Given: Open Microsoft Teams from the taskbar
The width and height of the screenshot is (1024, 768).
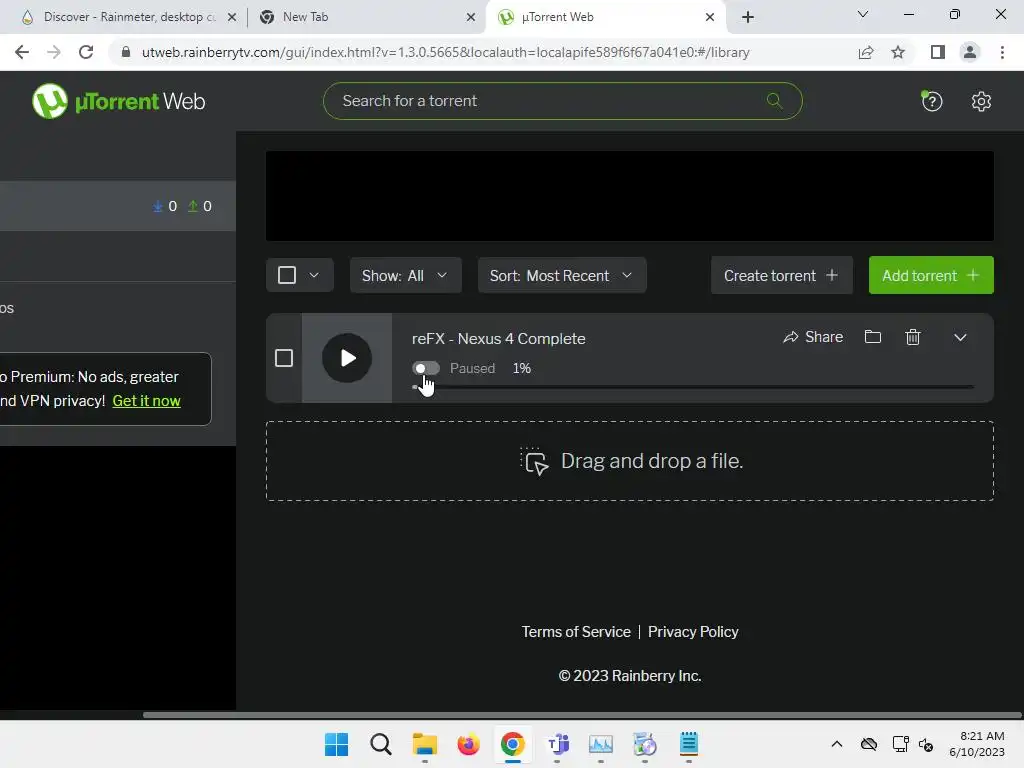Looking at the screenshot, I should pos(557,744).
